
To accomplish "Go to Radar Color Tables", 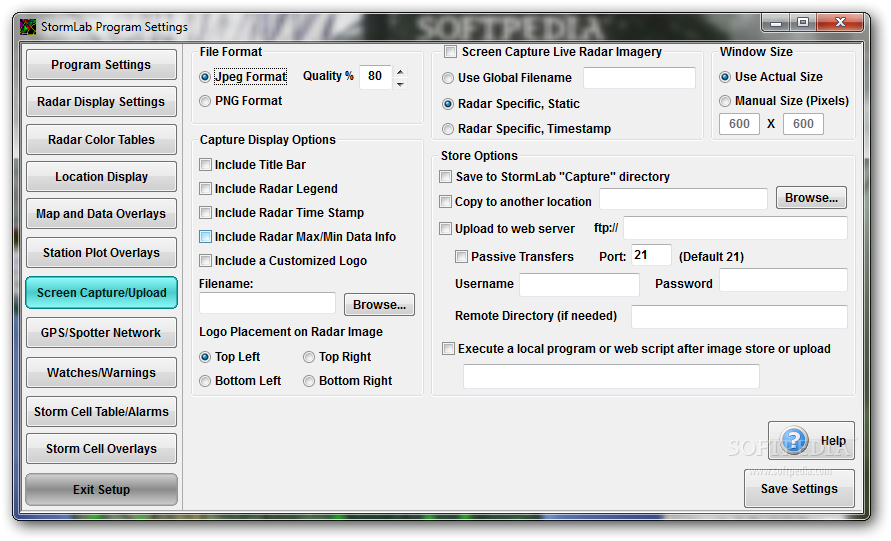I will pos(101,140).
